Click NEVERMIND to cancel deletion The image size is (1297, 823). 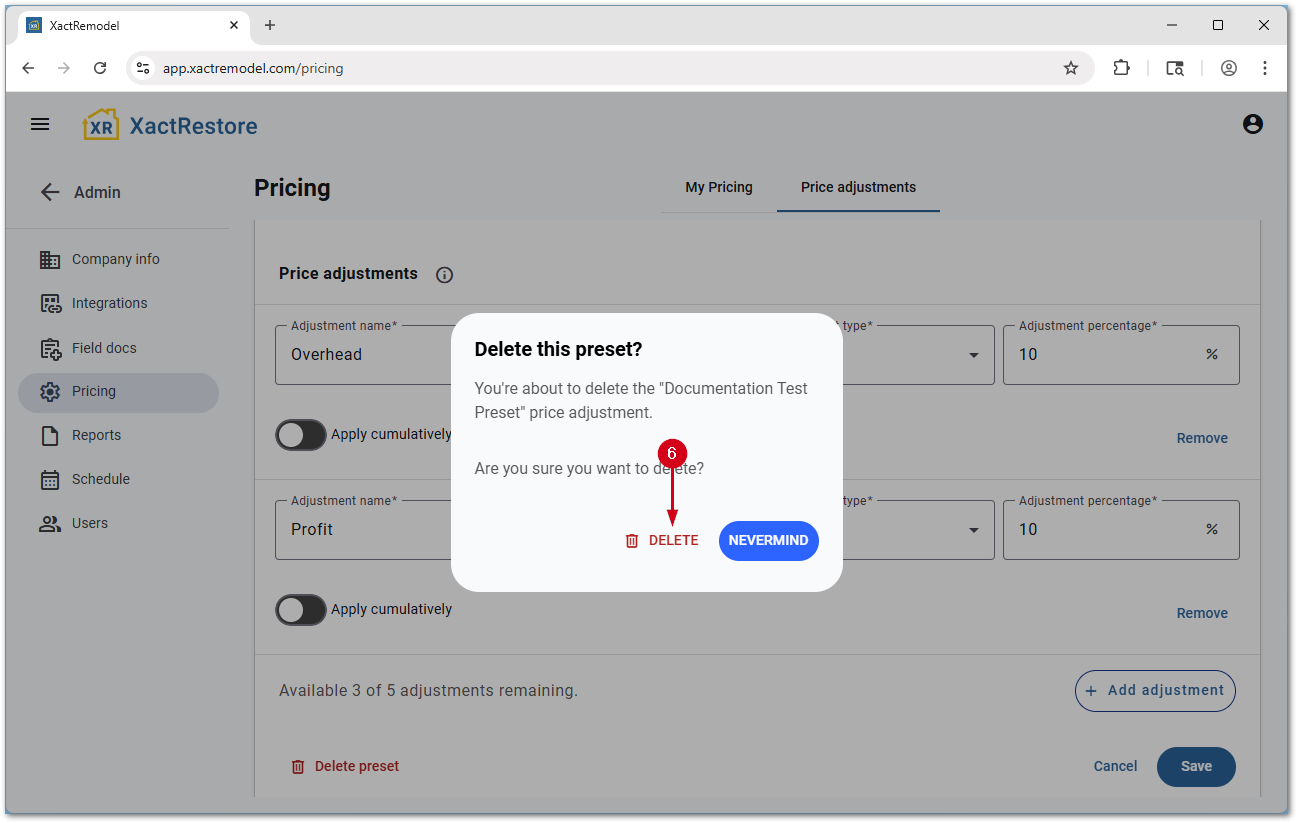[x=768, y=541]
